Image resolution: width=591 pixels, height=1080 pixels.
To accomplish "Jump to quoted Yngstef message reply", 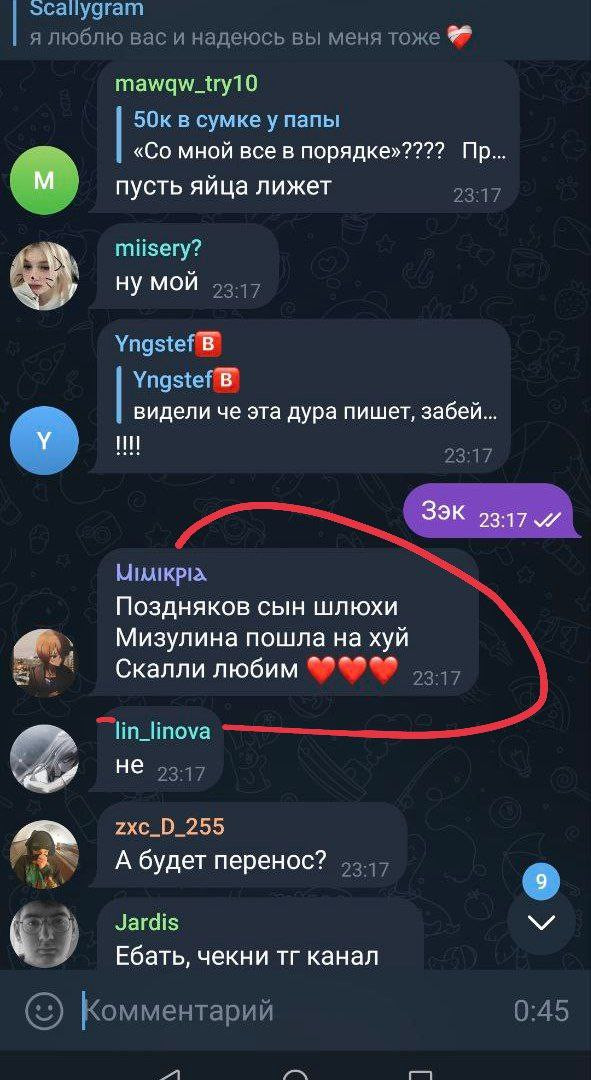I will coord(307,396).
